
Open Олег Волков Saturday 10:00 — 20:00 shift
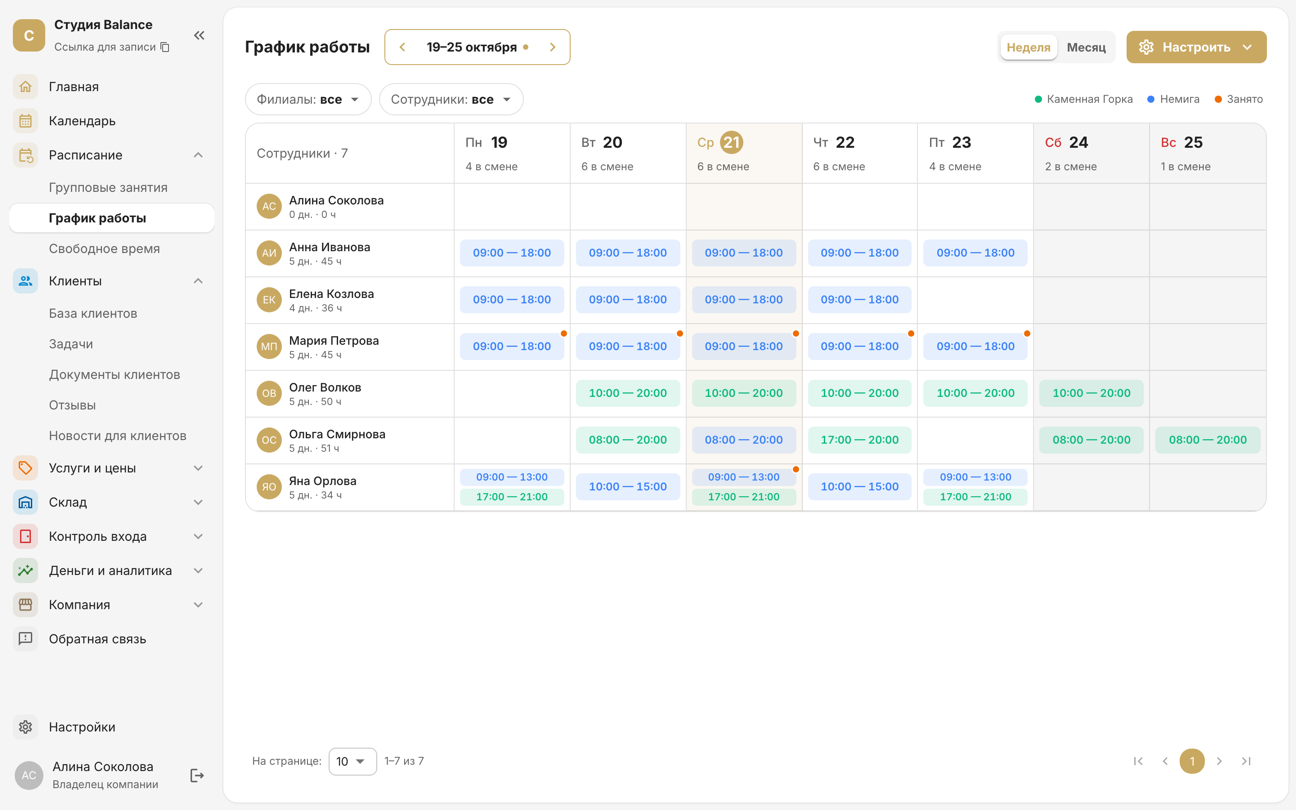1091,393
